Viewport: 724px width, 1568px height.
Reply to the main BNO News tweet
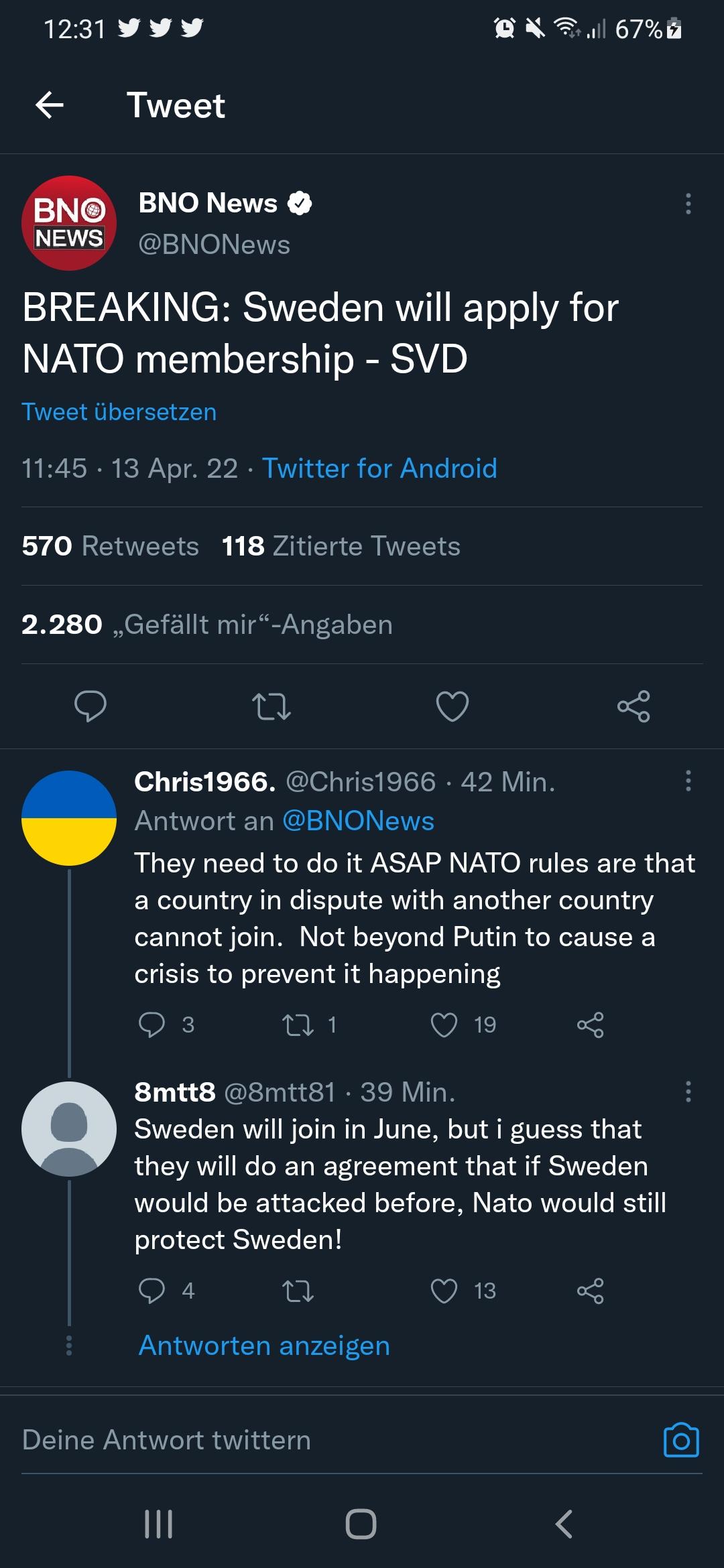90,706
